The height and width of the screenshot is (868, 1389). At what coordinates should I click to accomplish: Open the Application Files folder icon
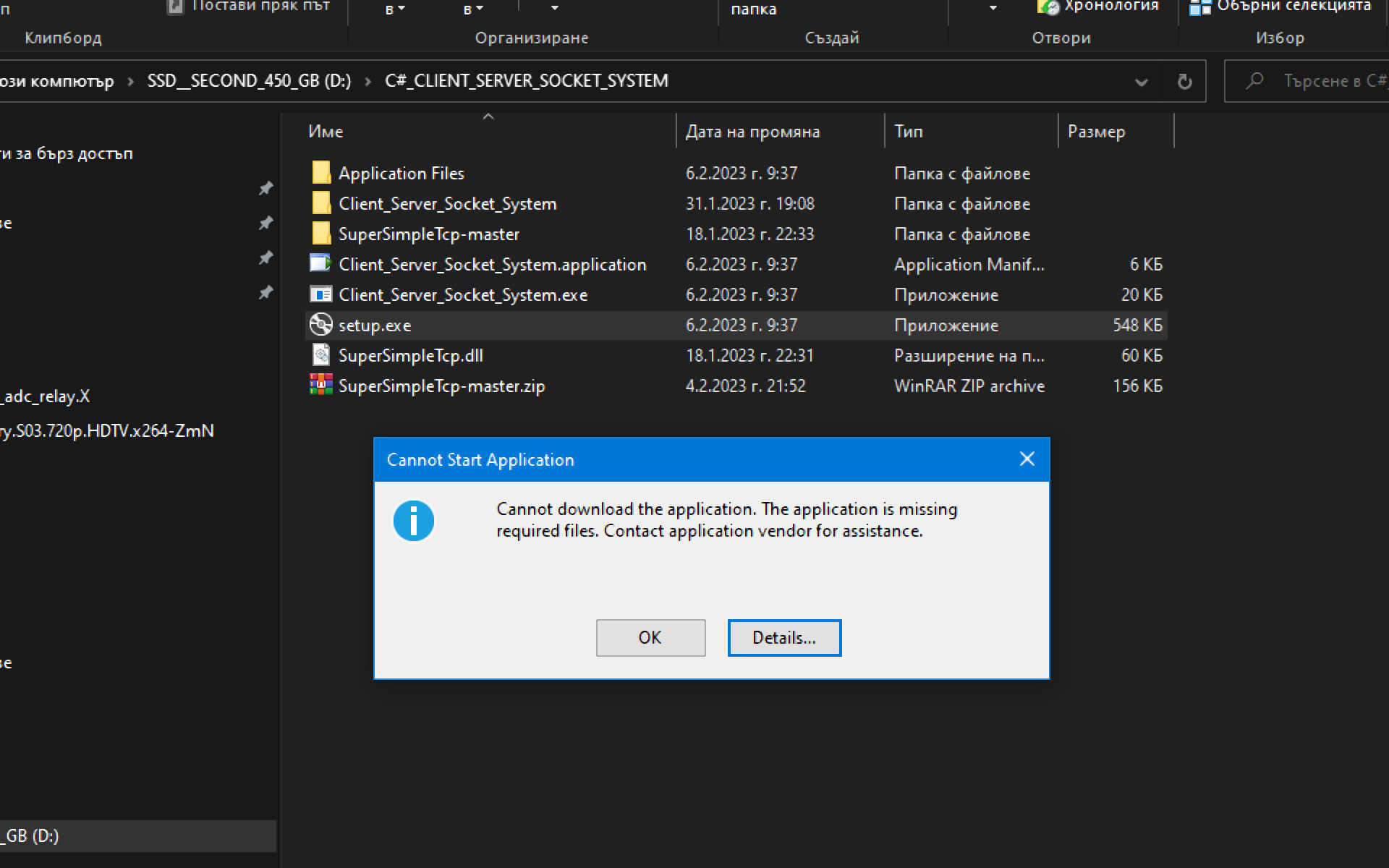pos(320,173)
